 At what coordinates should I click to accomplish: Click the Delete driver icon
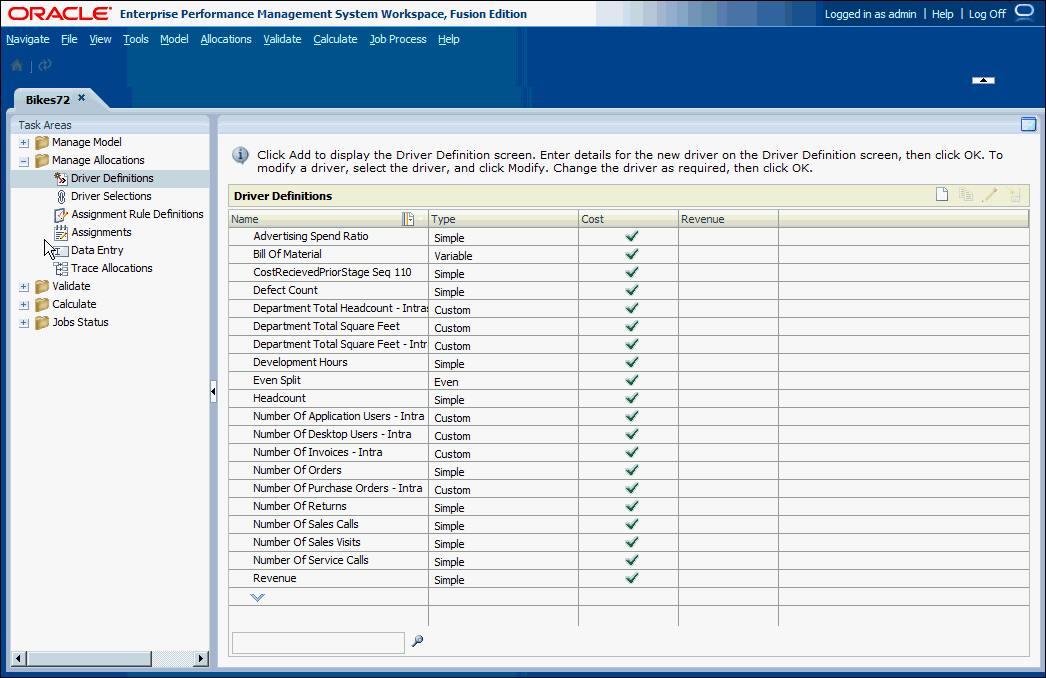1015,195
